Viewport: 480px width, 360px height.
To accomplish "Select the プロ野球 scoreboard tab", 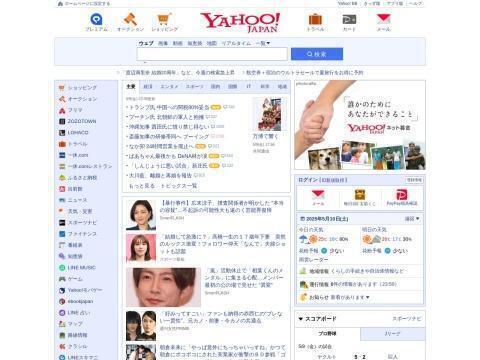I will coord(327,334).
